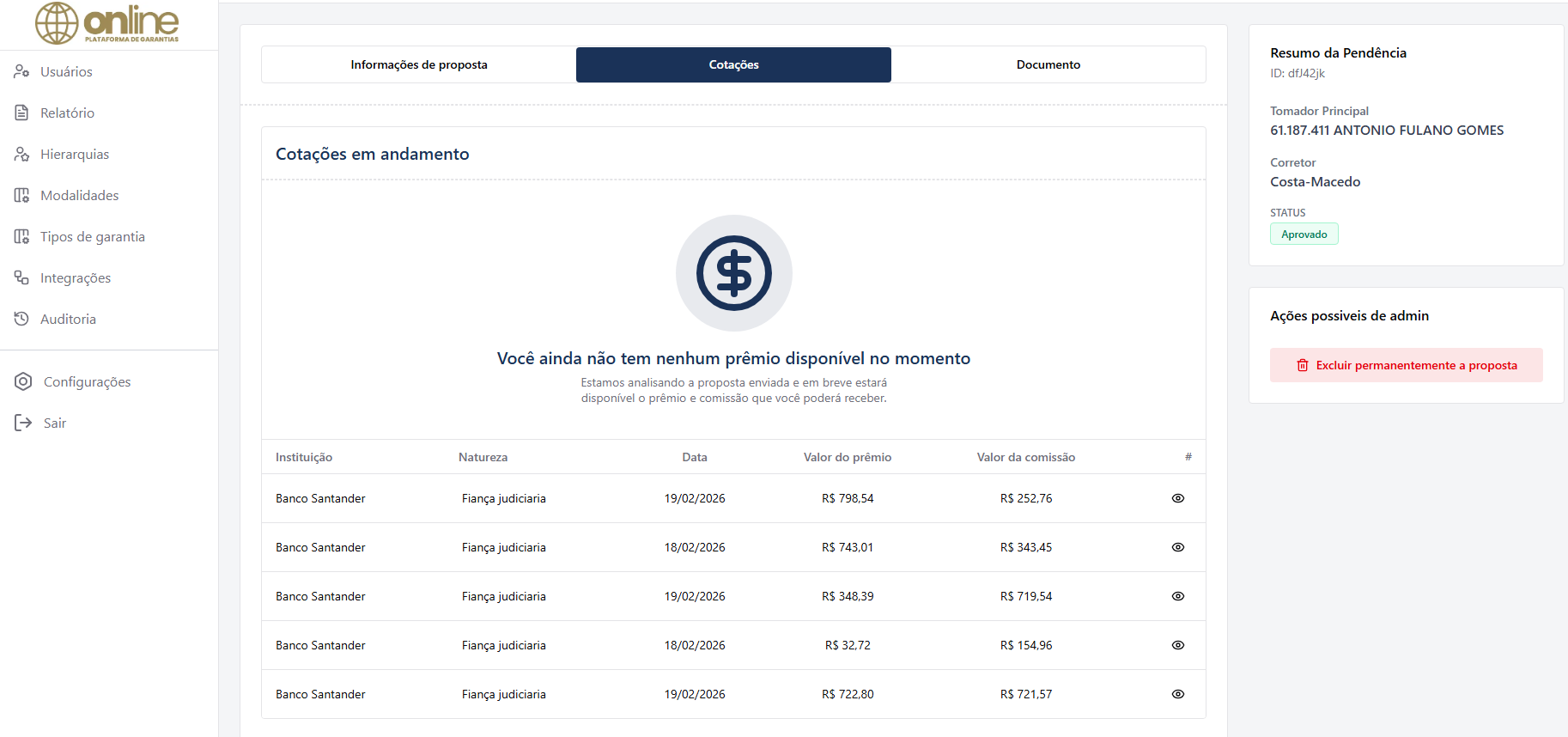Switch to Informações de proposta tab
Screen dimensions: 1568x737
pos(418,64)
